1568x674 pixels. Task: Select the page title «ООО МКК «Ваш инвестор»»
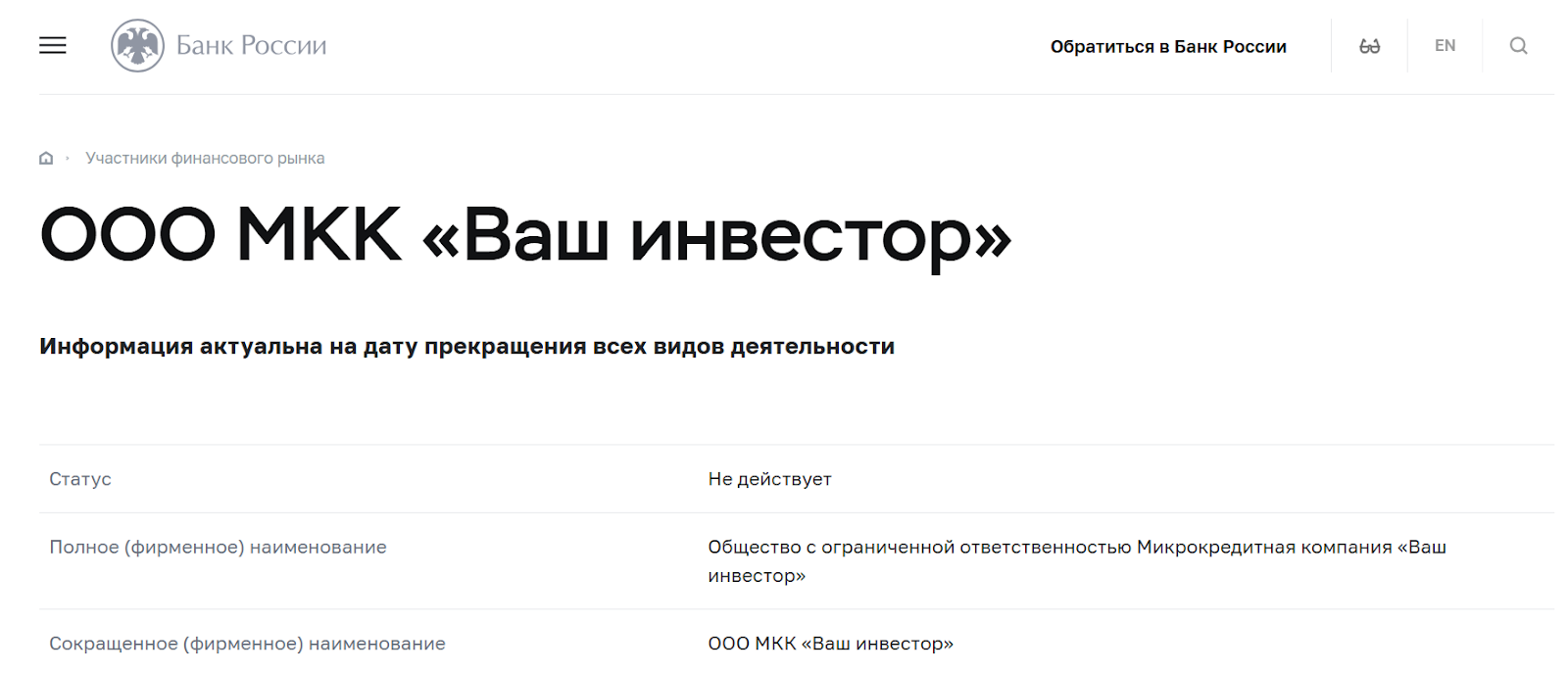coord(525,236)
